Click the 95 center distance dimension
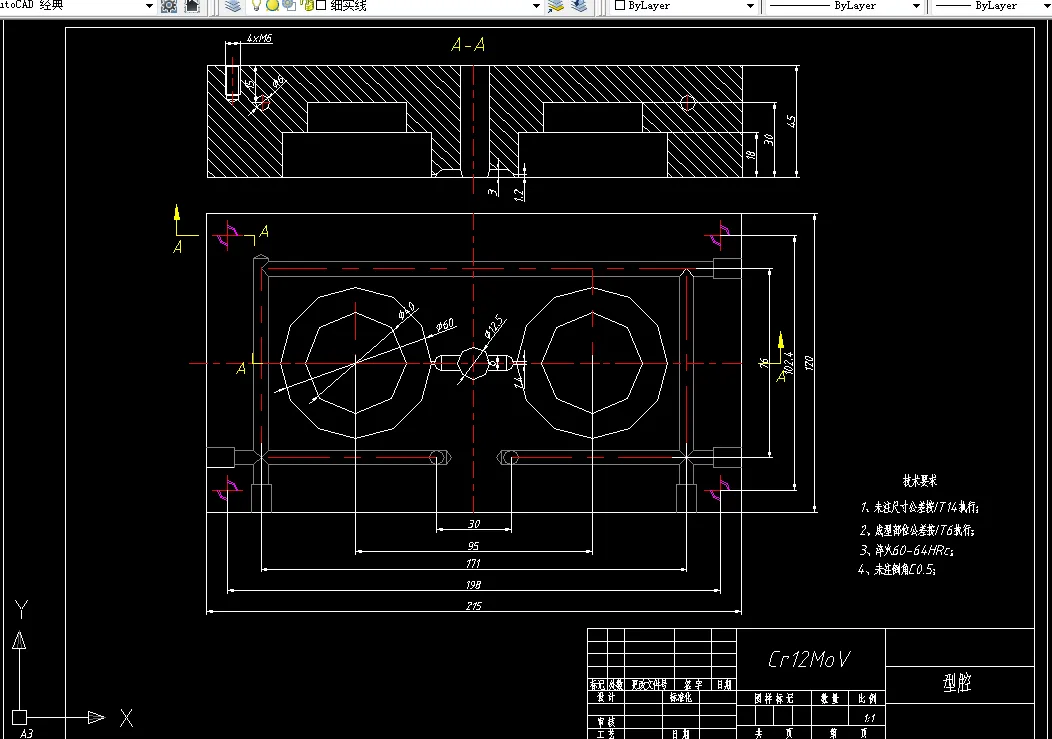 [x=474, y=546]
